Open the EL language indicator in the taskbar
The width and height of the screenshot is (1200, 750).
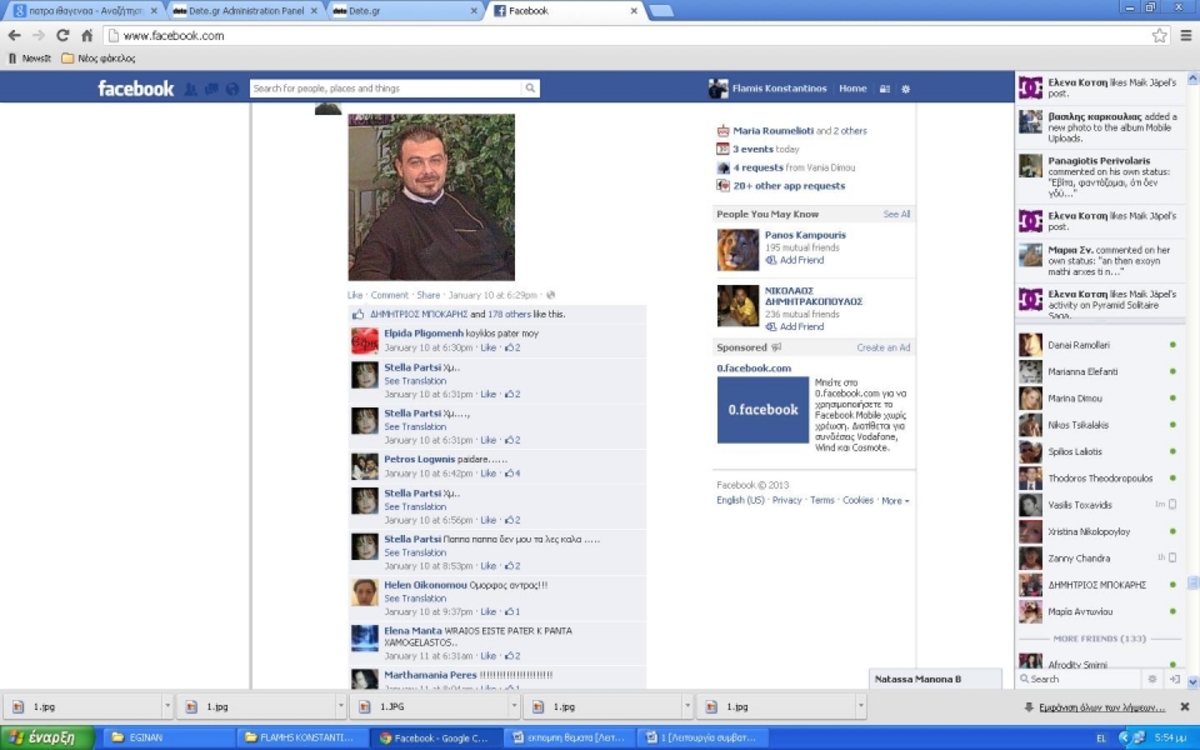[1101, 738]
